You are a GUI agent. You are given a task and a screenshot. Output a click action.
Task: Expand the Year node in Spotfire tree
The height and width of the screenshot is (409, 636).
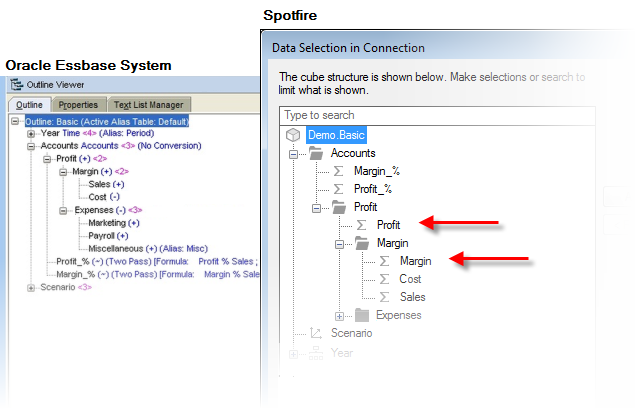coord(293,354)
